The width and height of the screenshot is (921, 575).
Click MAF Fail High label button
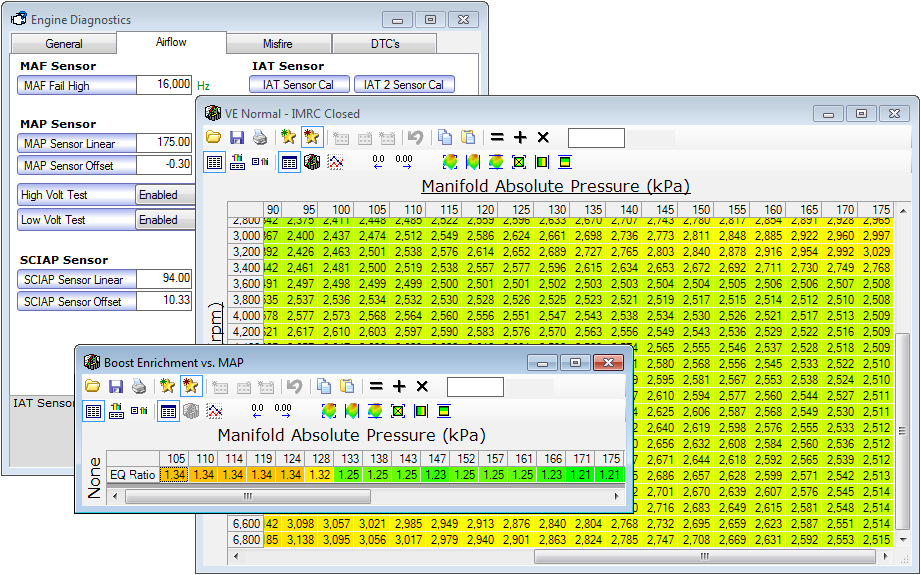pyautogui.click(x=77, y=86)
